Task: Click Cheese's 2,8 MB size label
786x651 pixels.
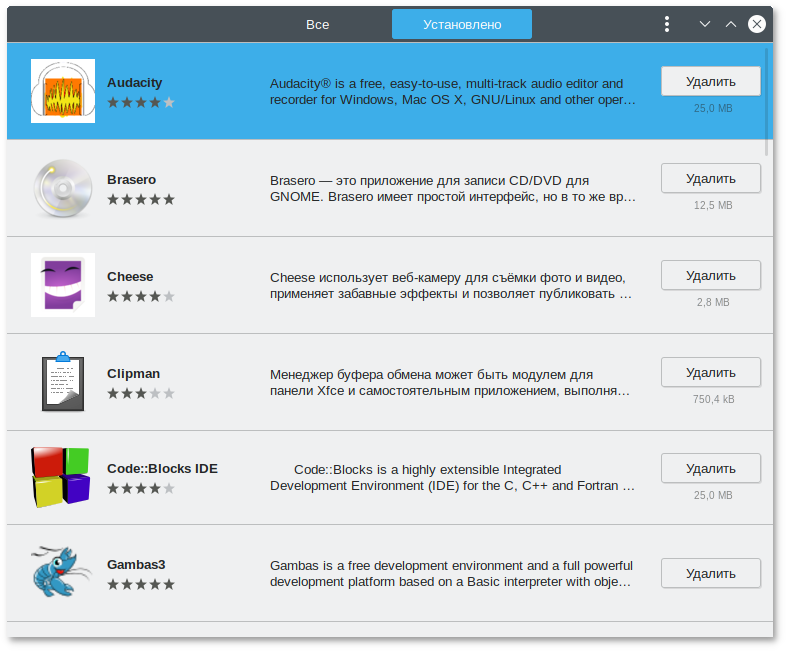Action: (x=713, y=302)
